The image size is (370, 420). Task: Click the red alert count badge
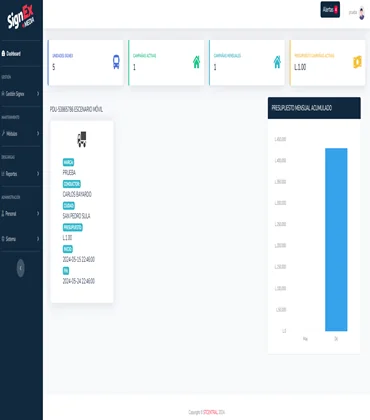(x=336, y=9)
